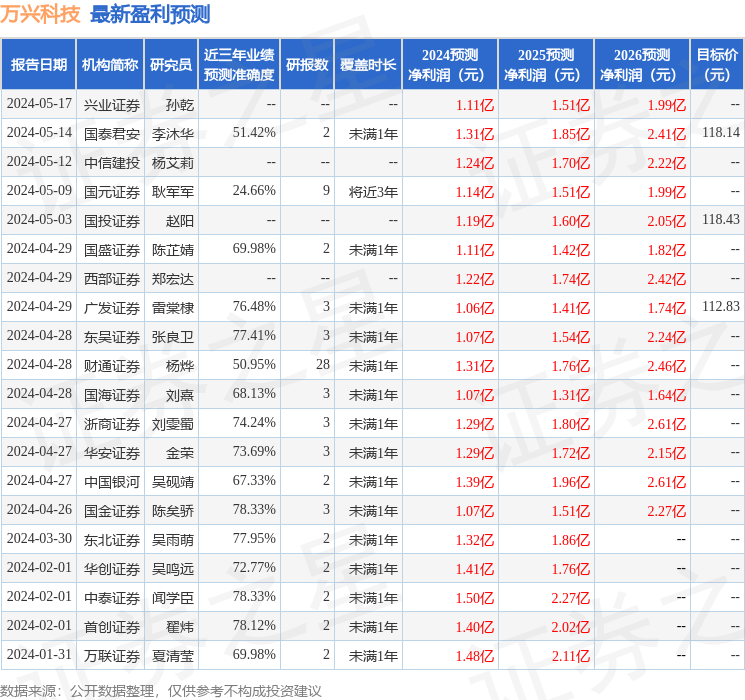
Task: Select the 首创证券 institution cell
Action: click(112, 627)
